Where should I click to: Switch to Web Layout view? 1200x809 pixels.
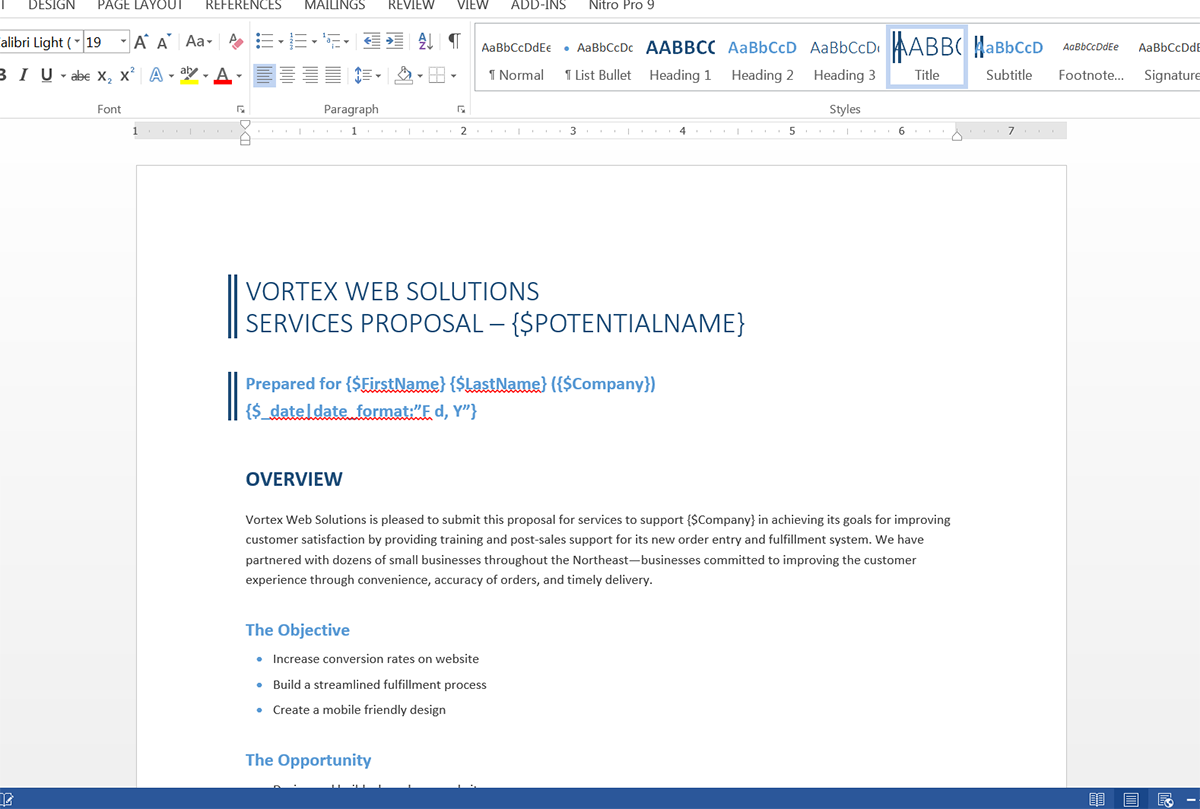[1165, 799]
